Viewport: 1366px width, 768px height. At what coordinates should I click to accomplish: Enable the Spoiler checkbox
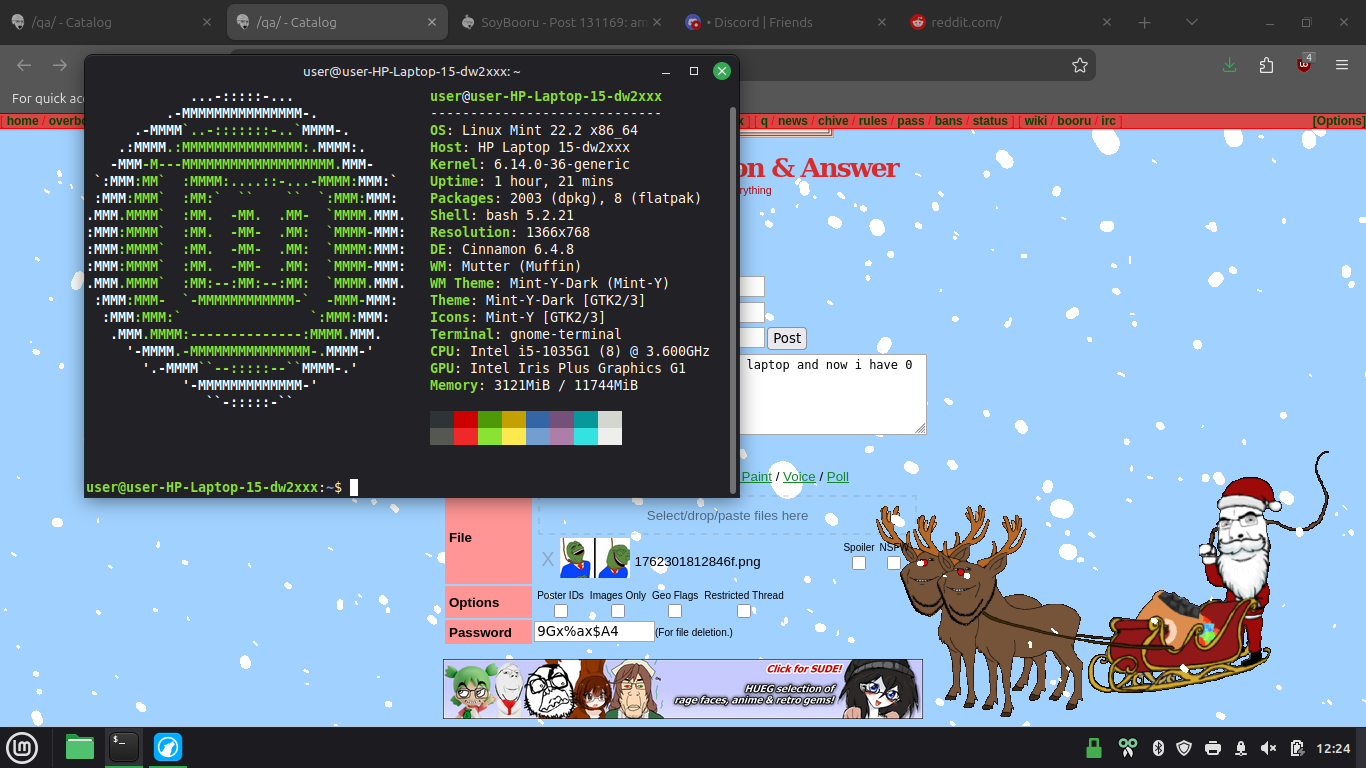(x=858, y=563)
